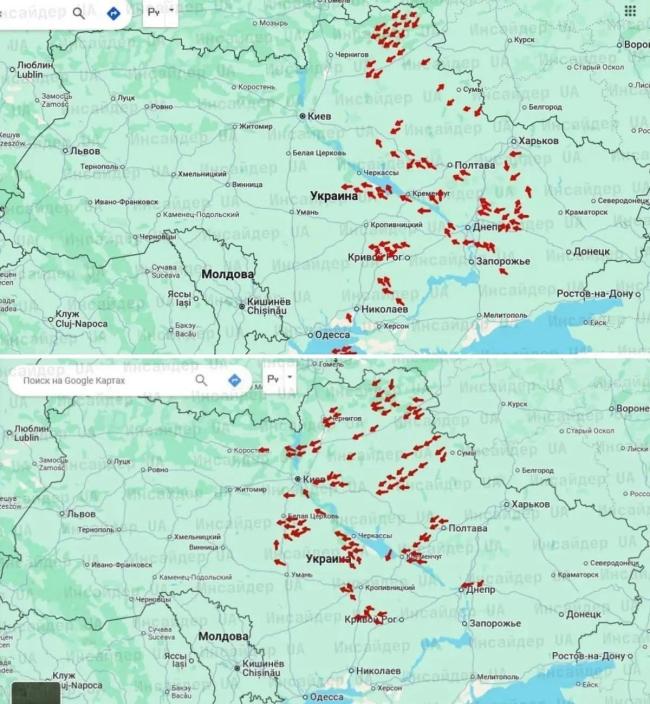650x704 pixels.
Task: Open directions via blue arrow icon in lower map
Action: click(x=234, y=381)
